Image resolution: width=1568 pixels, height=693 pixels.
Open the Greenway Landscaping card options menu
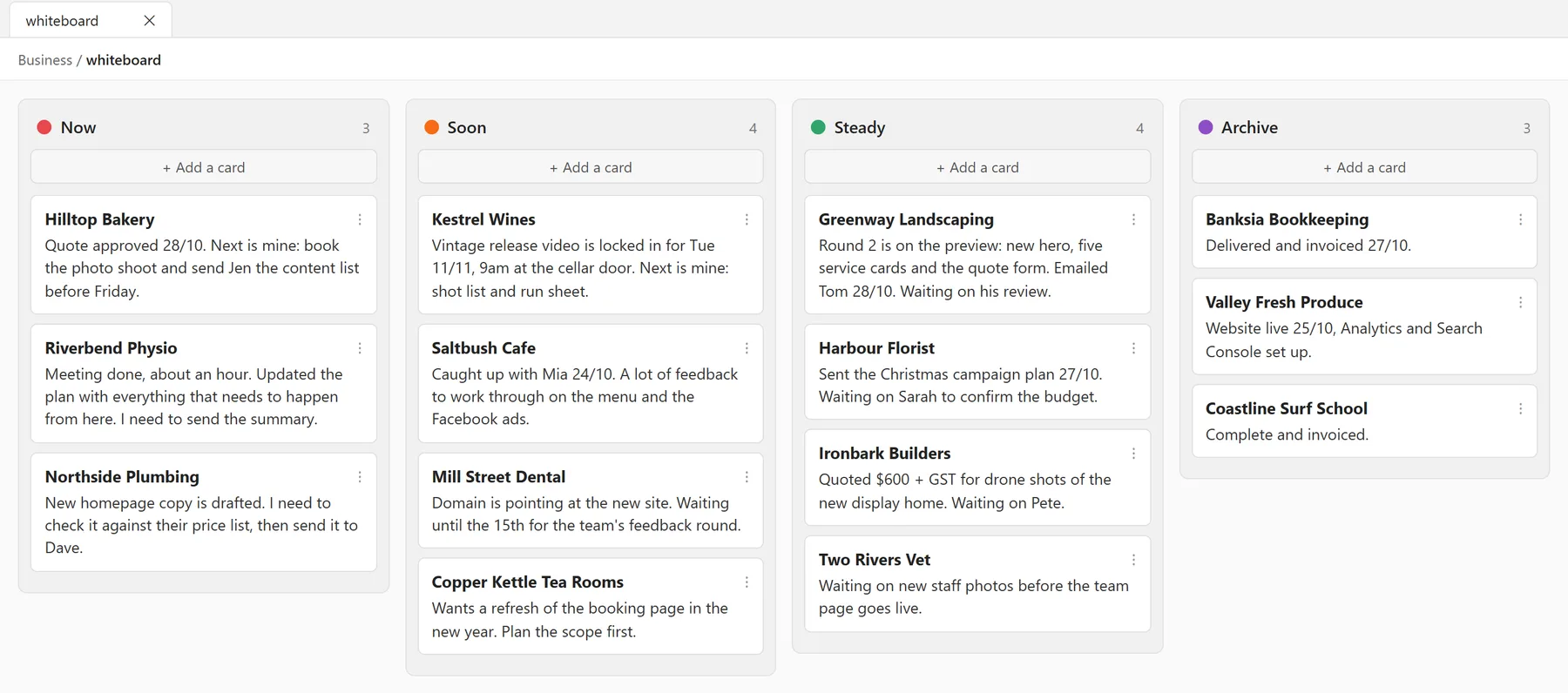(1133, 219)
